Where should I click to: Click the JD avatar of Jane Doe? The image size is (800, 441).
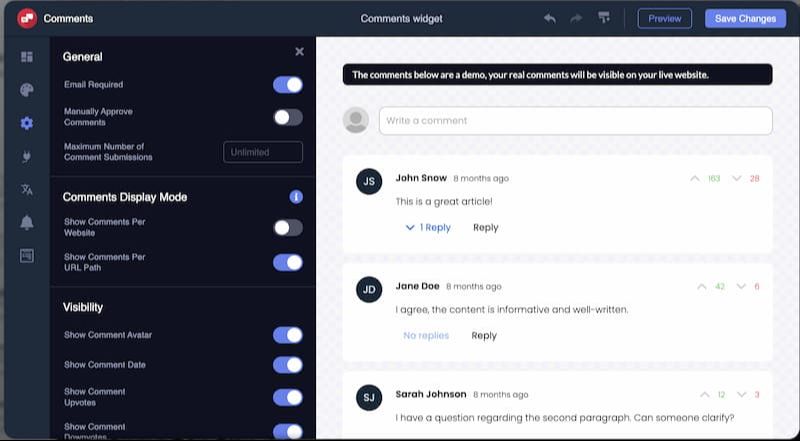coord(369,289)
